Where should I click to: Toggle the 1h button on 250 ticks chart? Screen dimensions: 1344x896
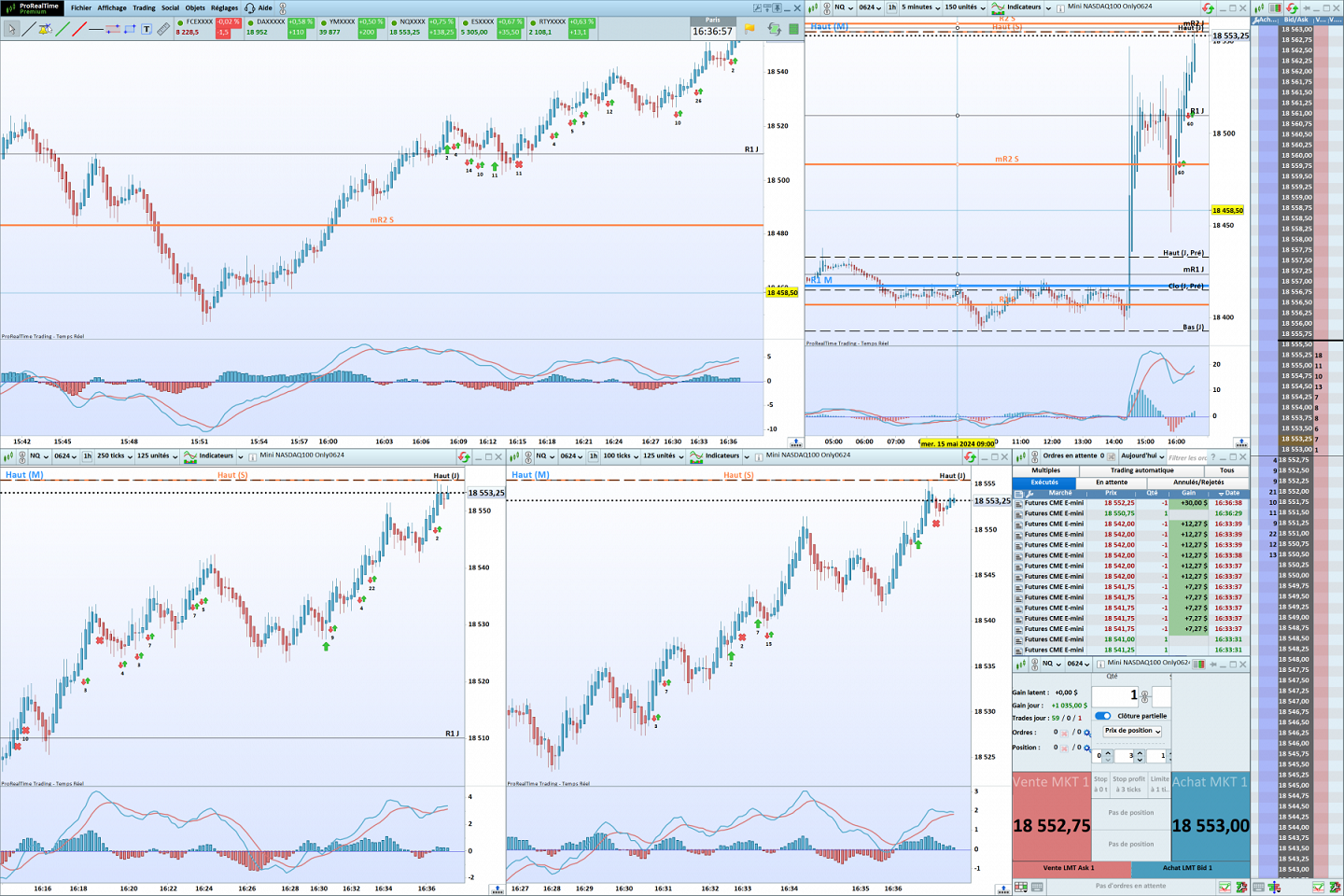pos(87,456)
